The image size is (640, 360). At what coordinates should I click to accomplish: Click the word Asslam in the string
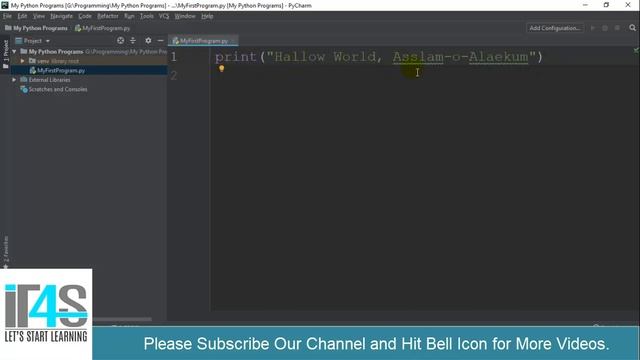point(418,57)
